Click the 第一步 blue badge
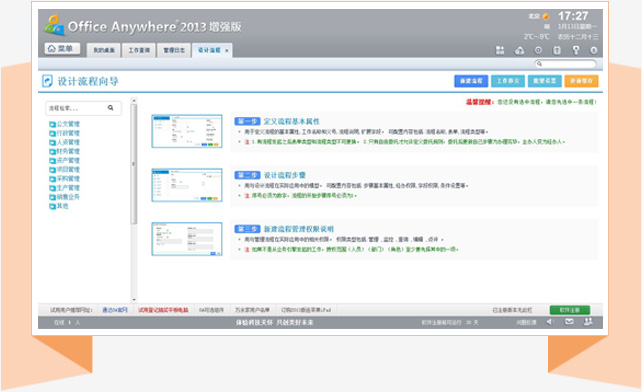The width and height of the screenshot is (642, 392). point(247,121)
